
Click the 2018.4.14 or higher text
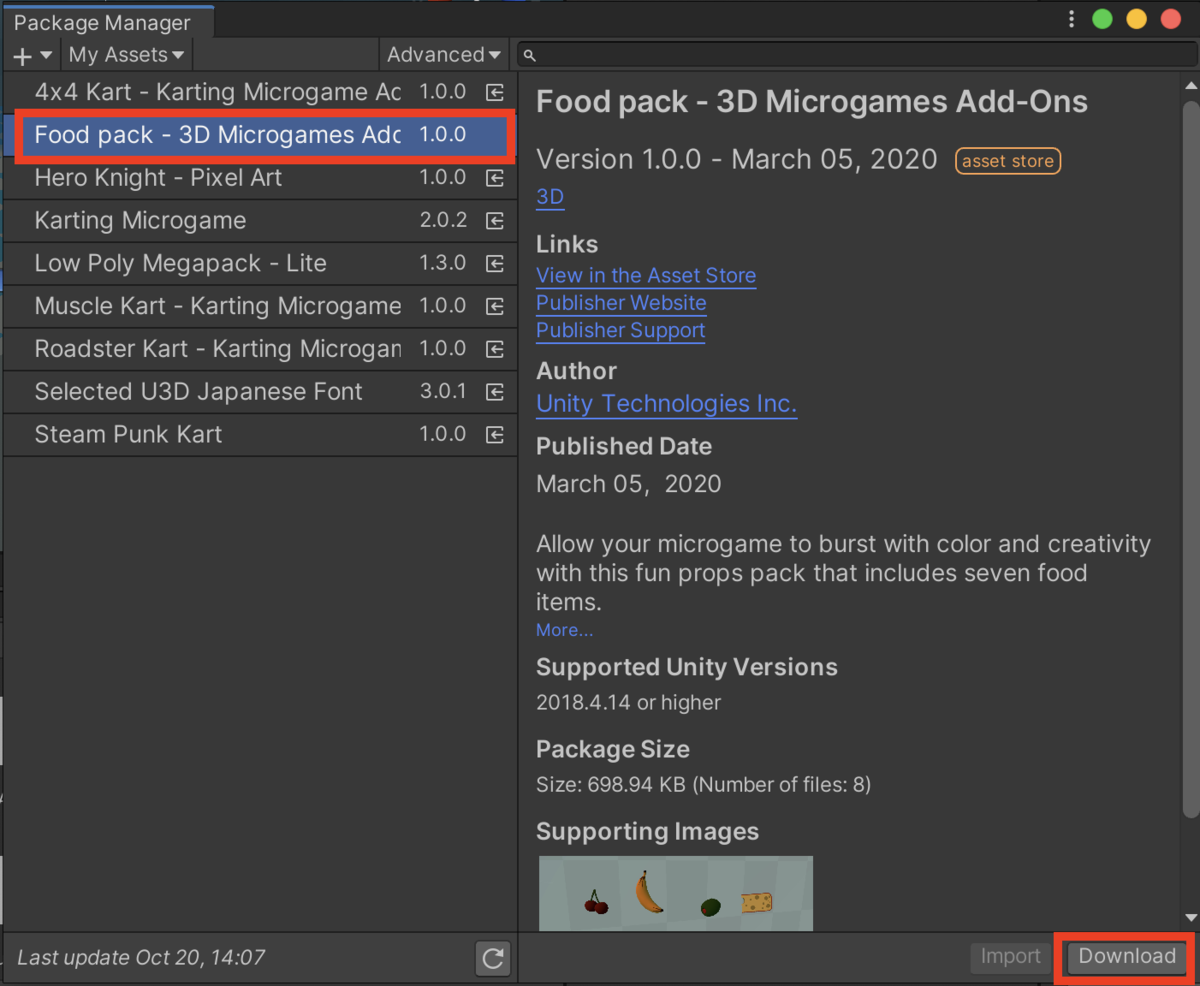[628, 703]
